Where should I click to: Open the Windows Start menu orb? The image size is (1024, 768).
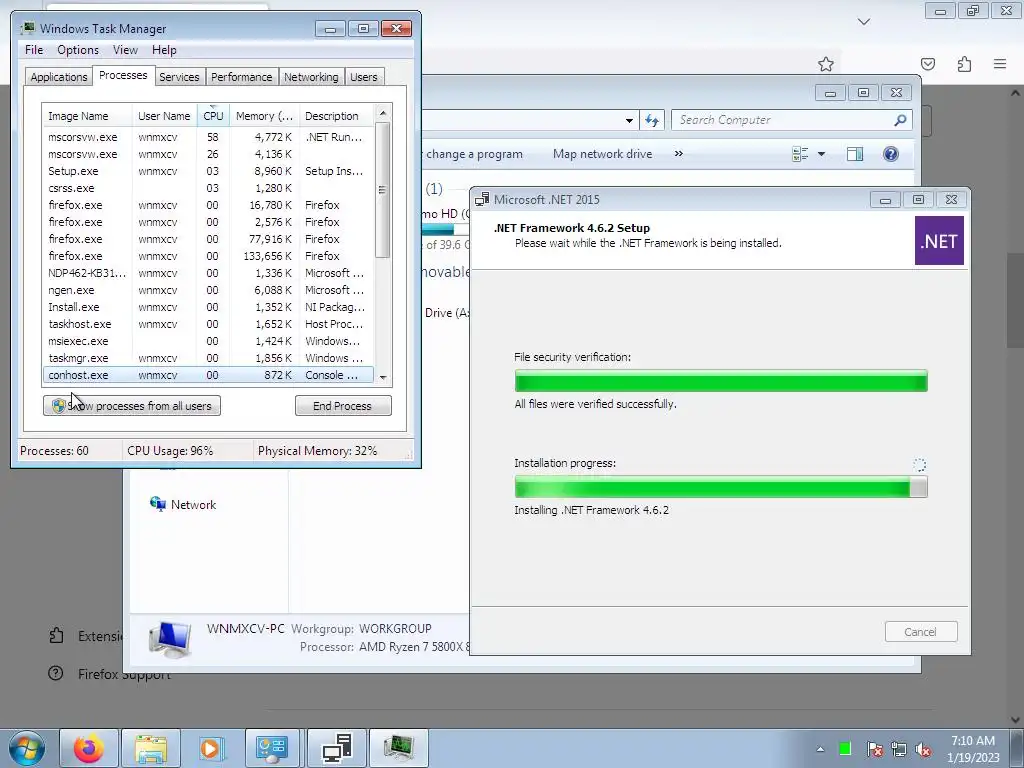coord(27,748)
